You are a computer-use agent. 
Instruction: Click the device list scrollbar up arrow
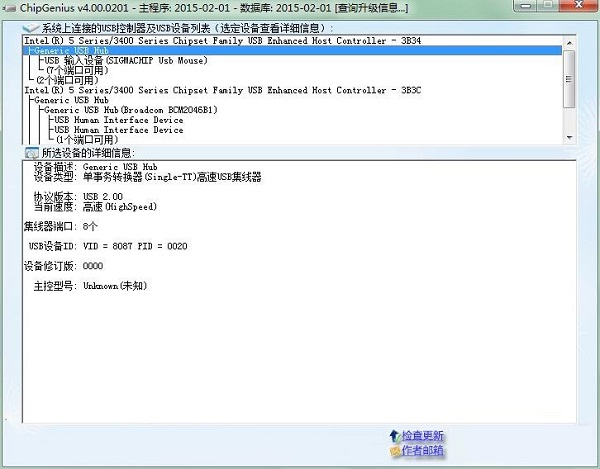click(569, 41)
